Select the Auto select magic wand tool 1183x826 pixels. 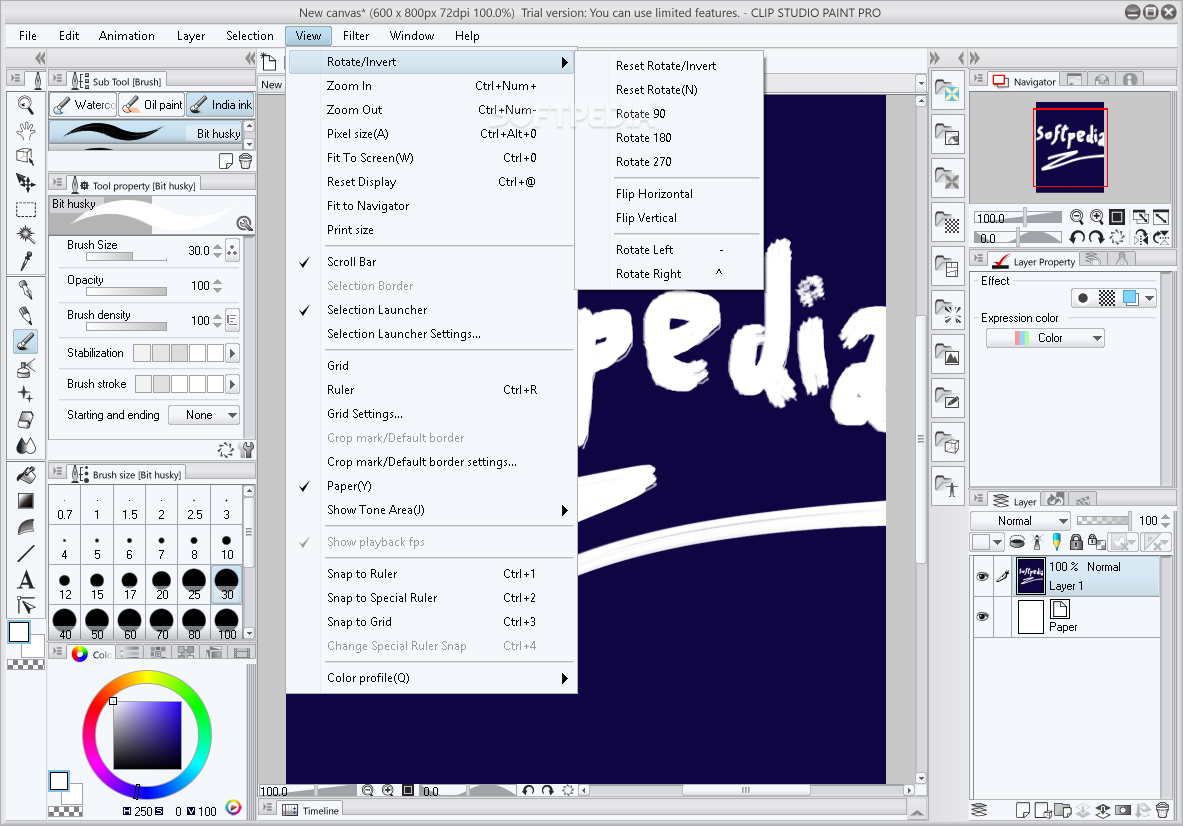26,235
